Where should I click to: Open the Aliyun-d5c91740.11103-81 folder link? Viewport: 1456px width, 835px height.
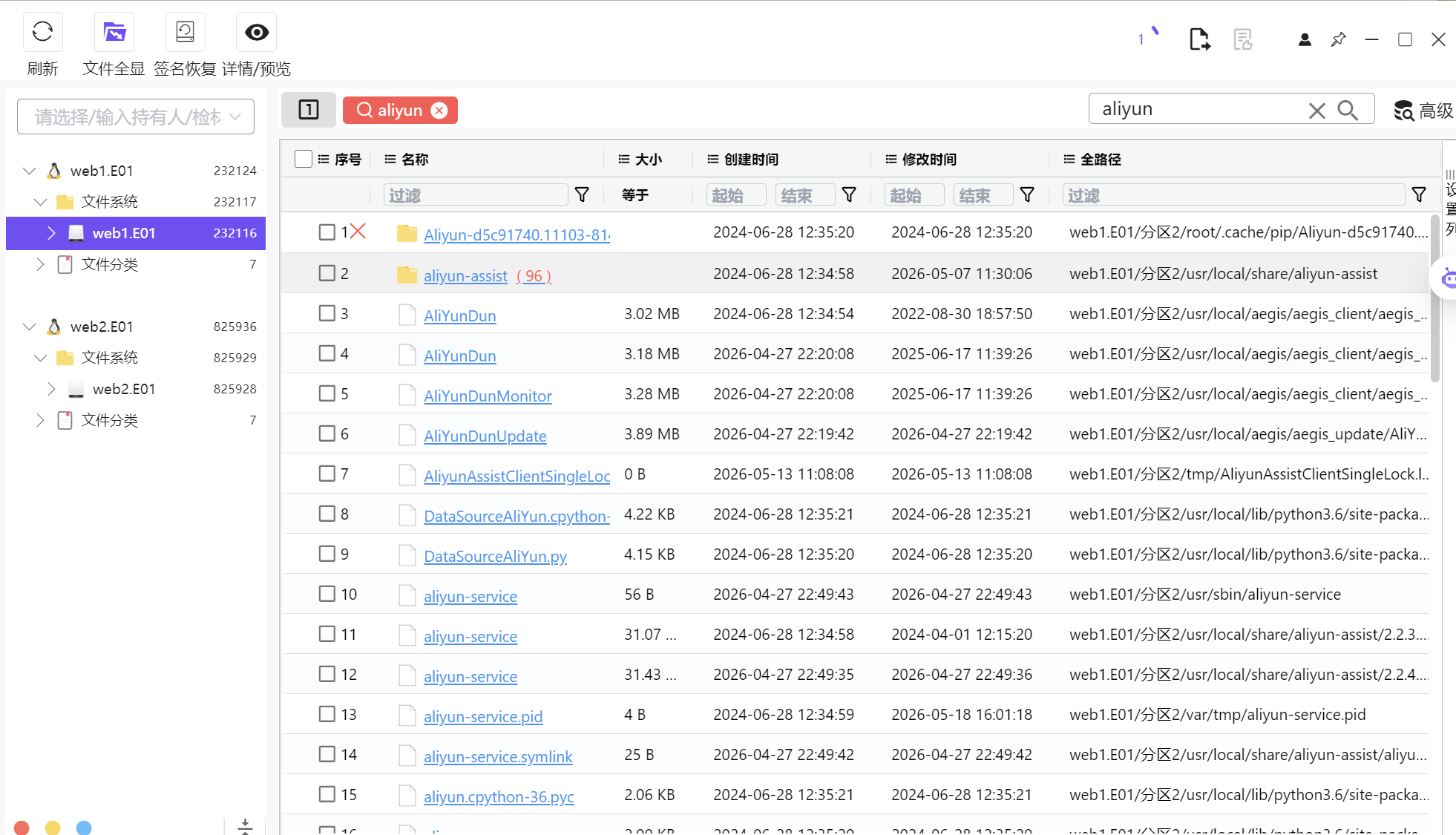pos(517,235)
